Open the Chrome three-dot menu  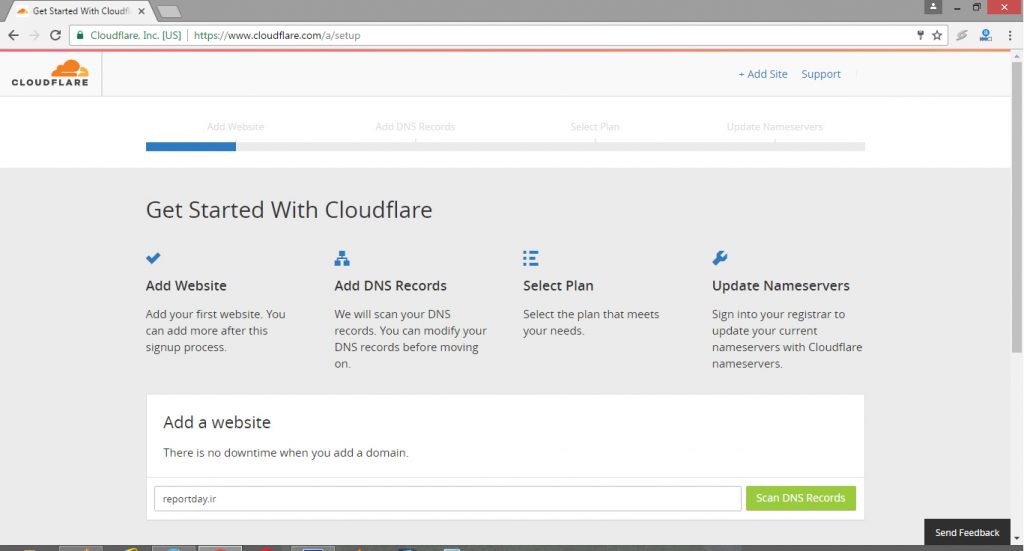point(1010,35)
